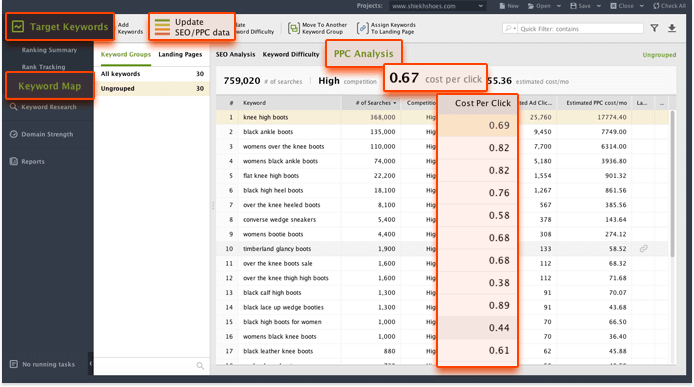The image size is (694, 387).
Task: Select over the knee thigh high boots
Action: [285, 278]
